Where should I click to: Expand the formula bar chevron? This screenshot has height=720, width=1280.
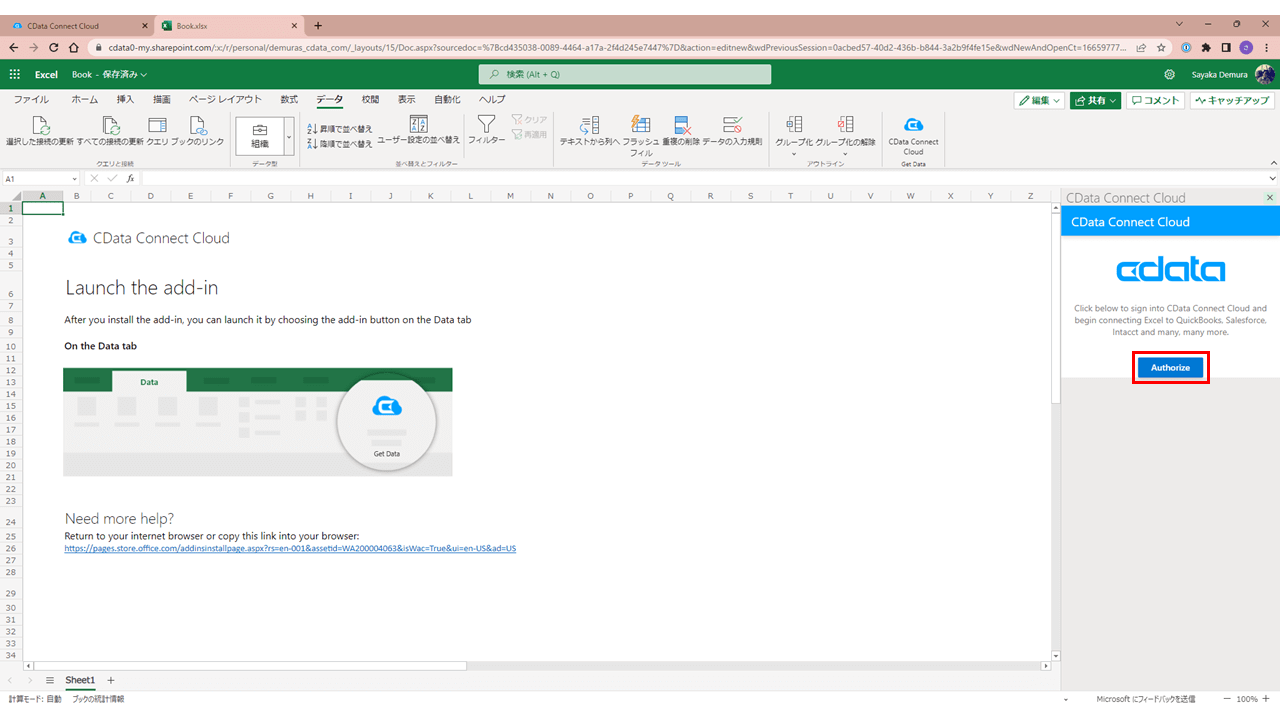tap(1272, 179)
